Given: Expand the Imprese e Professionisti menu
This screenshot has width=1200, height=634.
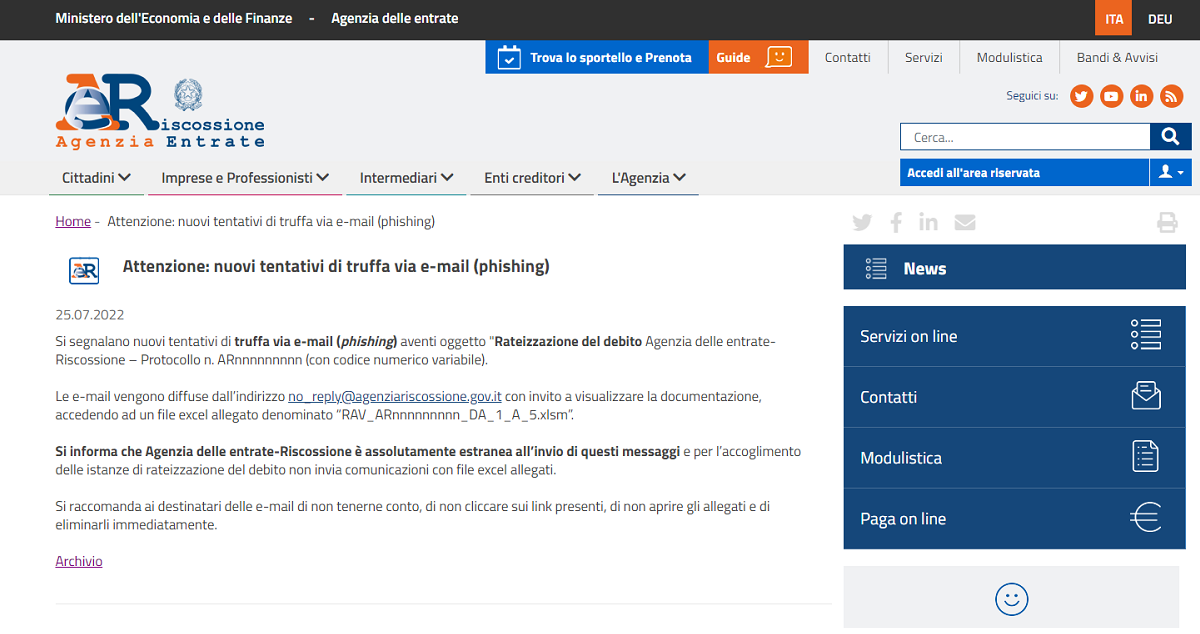Looking at the screenshot, I should pyautogui.click(x=245, y=178).
